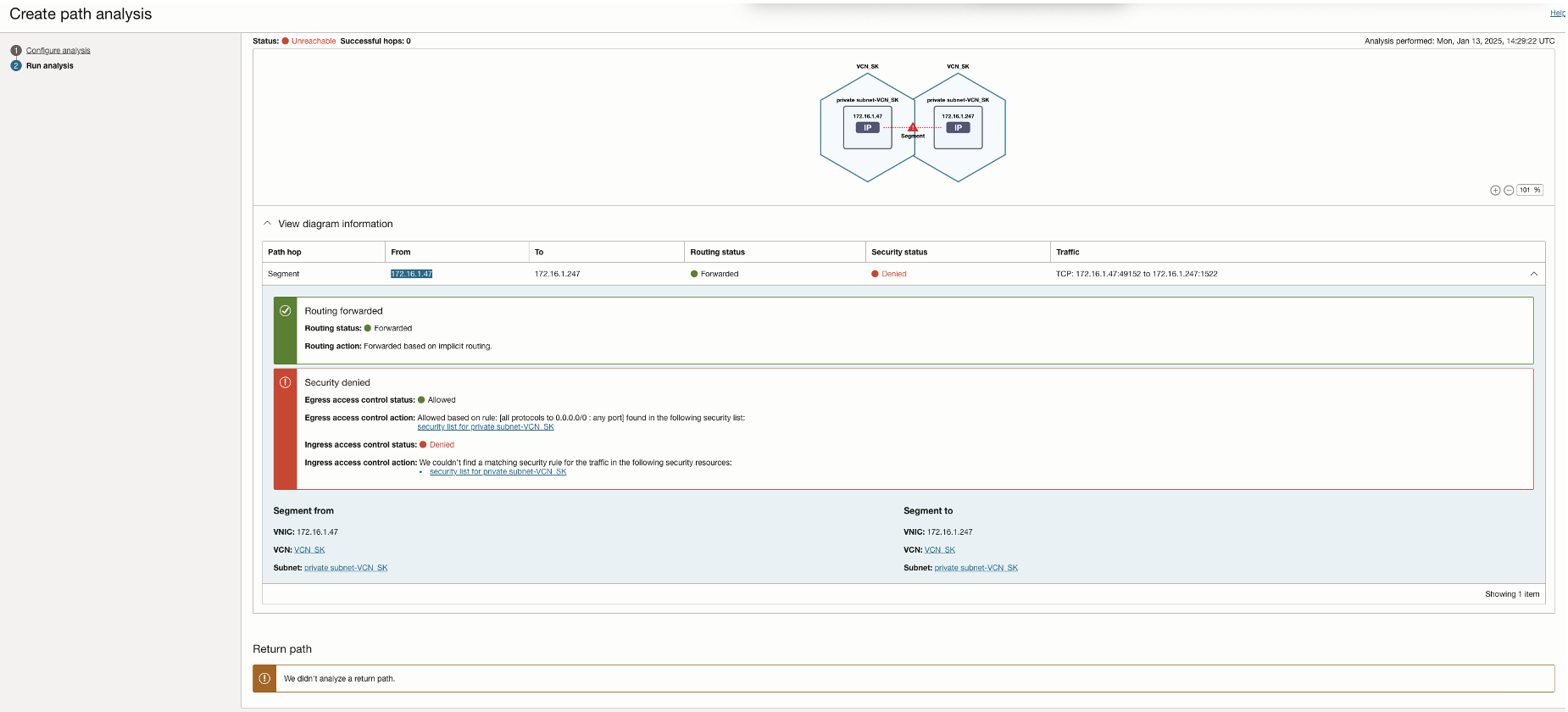1568x712 pixels.
Task: Open the VCN_SK link under Segment from
Action: click(x=309, y=550)
